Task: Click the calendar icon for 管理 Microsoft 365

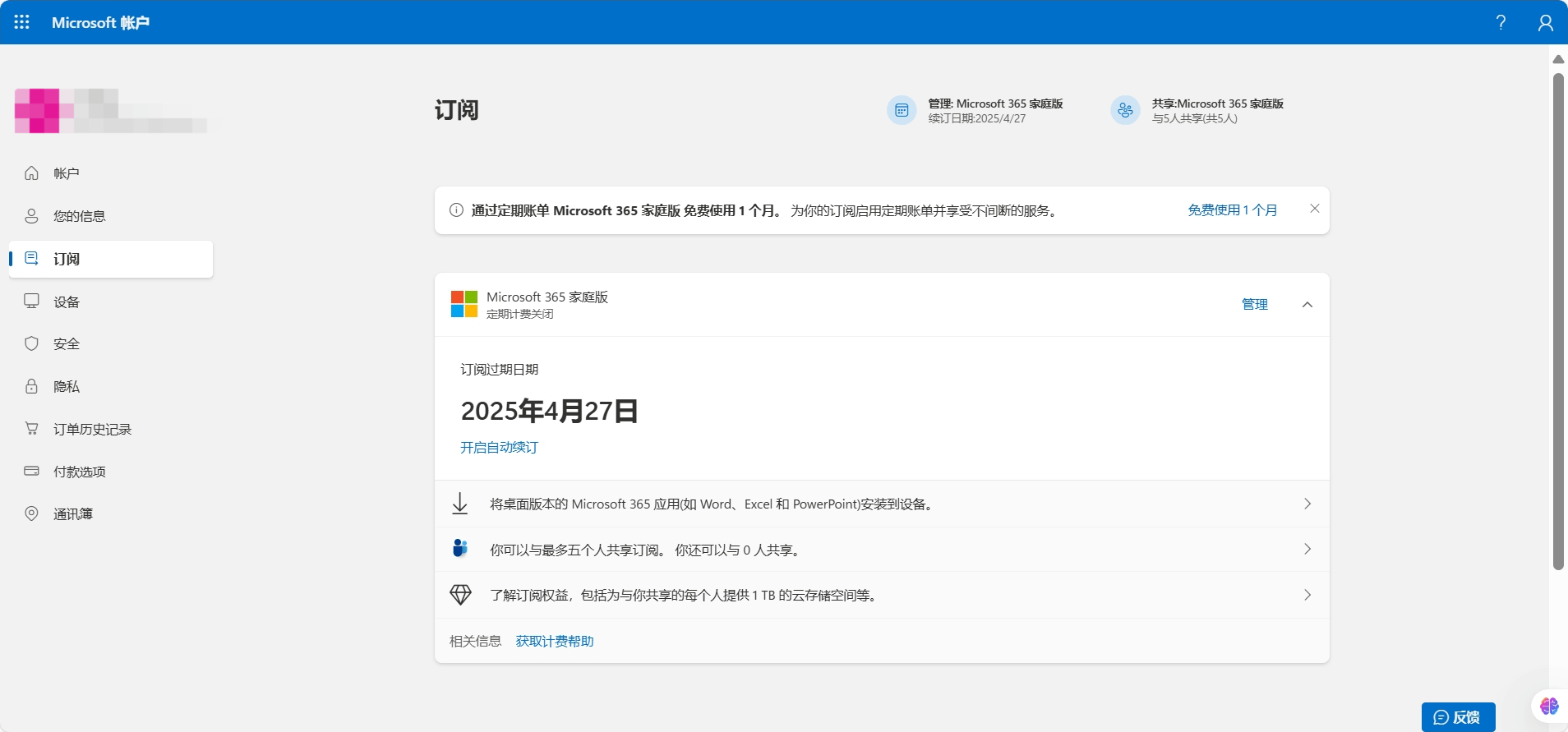Action: tap(902, 110)
